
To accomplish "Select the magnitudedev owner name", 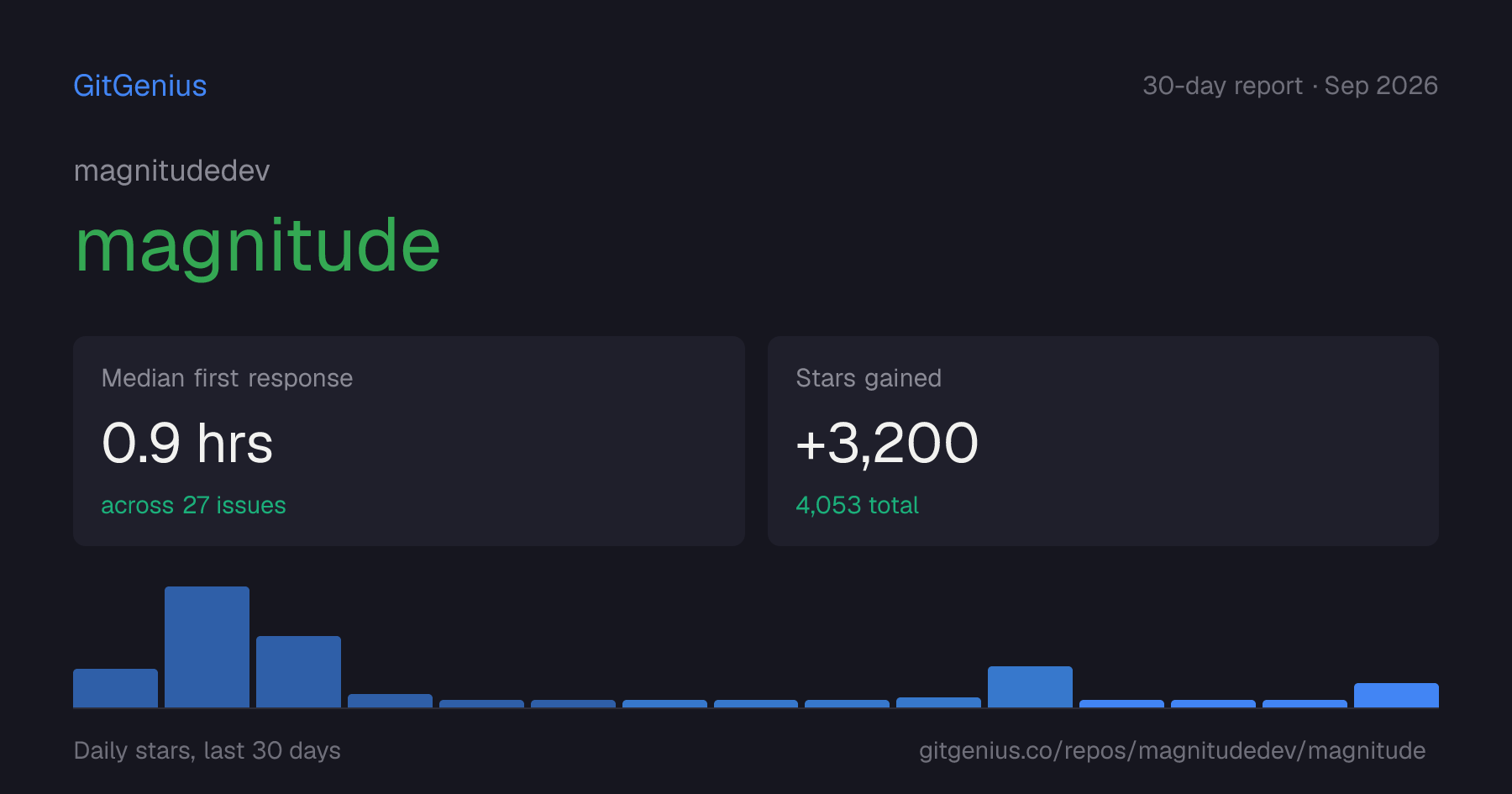I will [x=171, y=171].
